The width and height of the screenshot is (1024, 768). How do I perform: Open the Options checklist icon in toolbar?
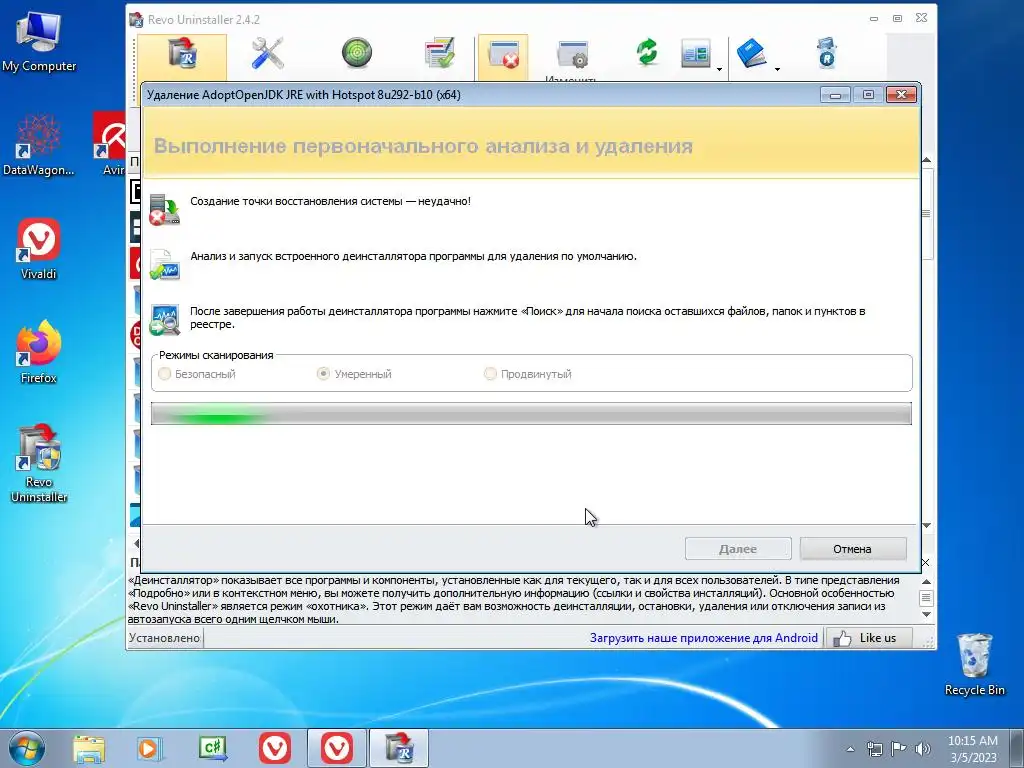[440, 53]
